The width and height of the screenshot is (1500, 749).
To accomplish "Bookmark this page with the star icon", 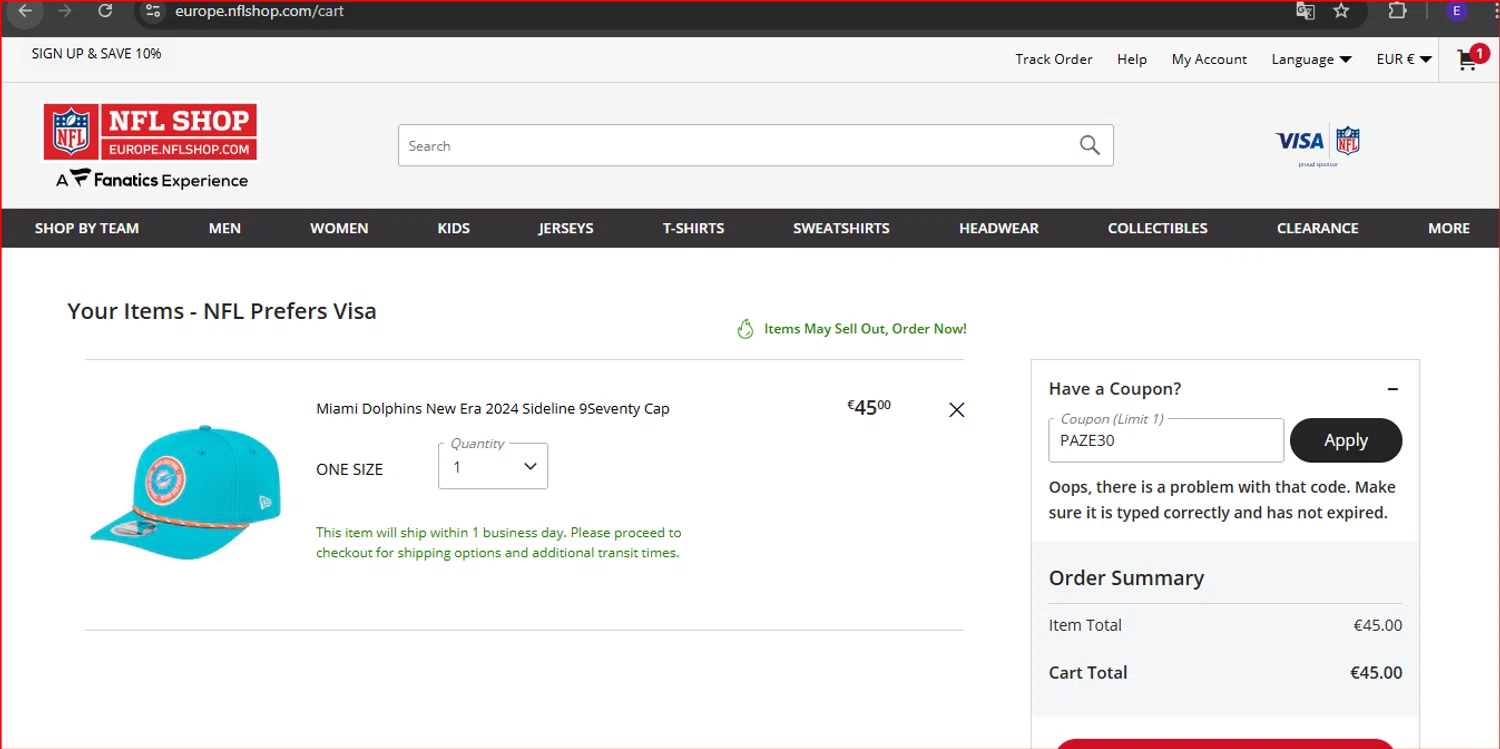I will 1341,11.
